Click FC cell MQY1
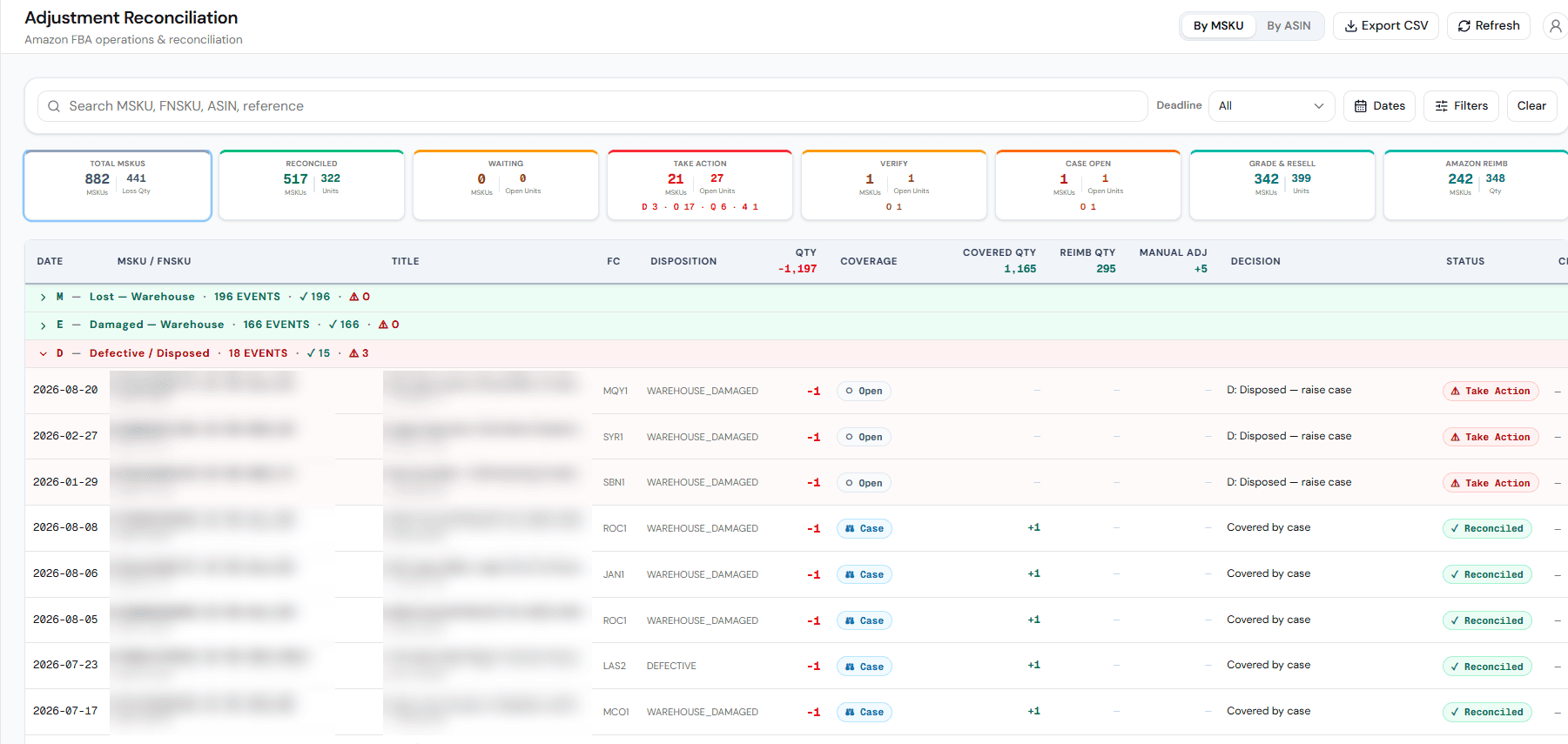 tap(616, 392)
